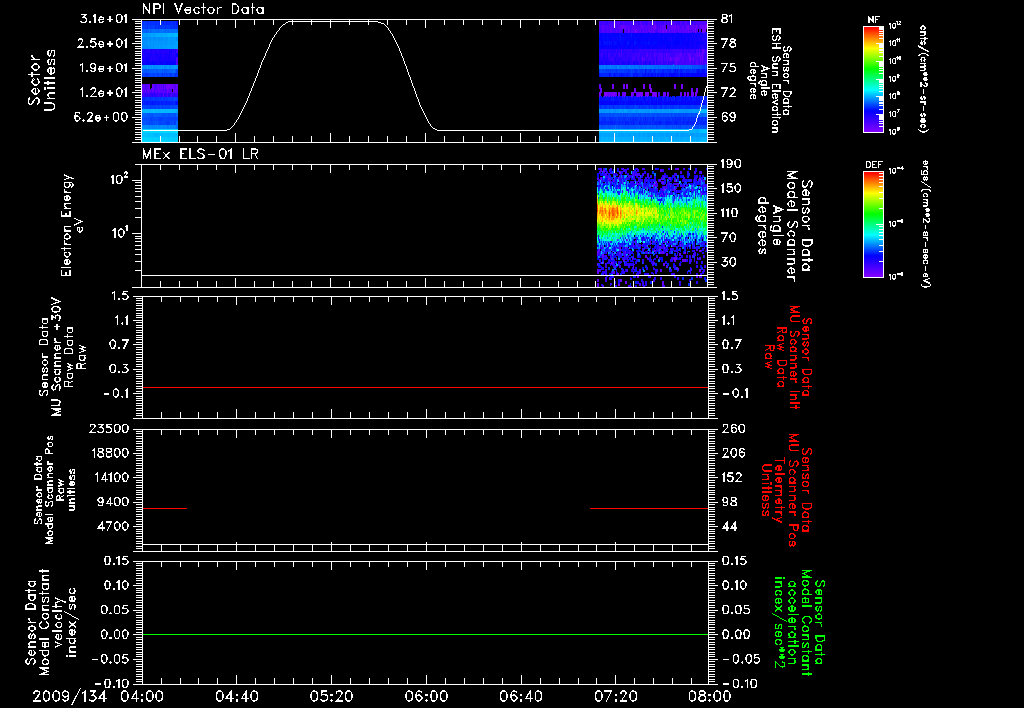
Task: Click the 08:00 time axis label
Action: pyautogui.click(x=709, y=696)
